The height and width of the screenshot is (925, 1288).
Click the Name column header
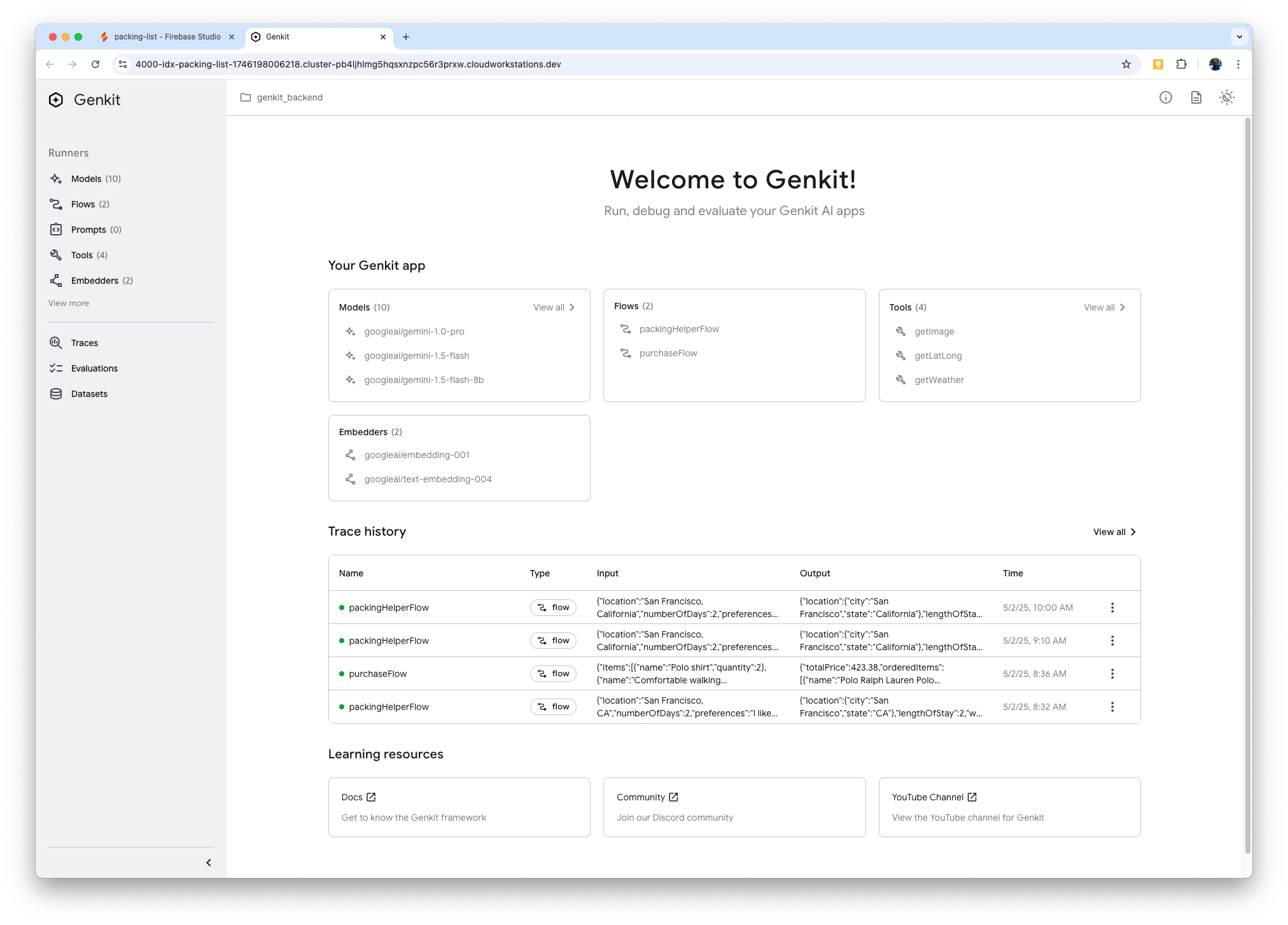pos(351,573)
